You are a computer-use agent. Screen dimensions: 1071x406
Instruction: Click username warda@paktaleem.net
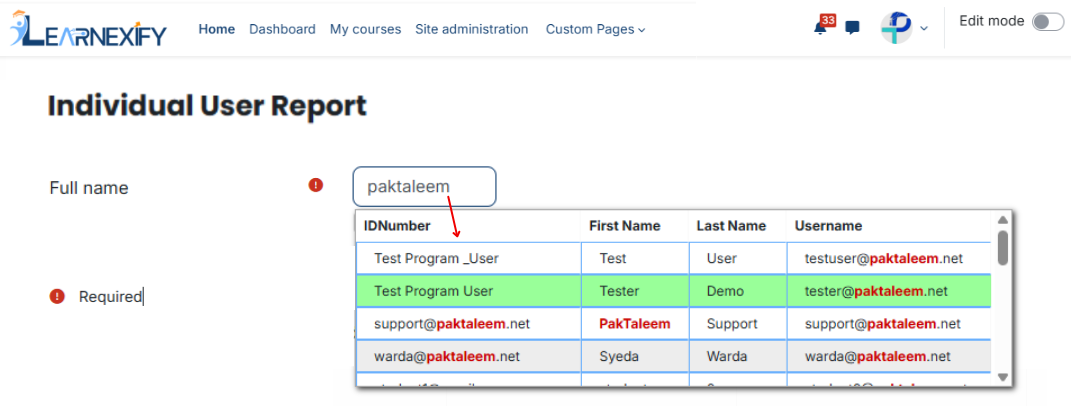tap(878, 356)
